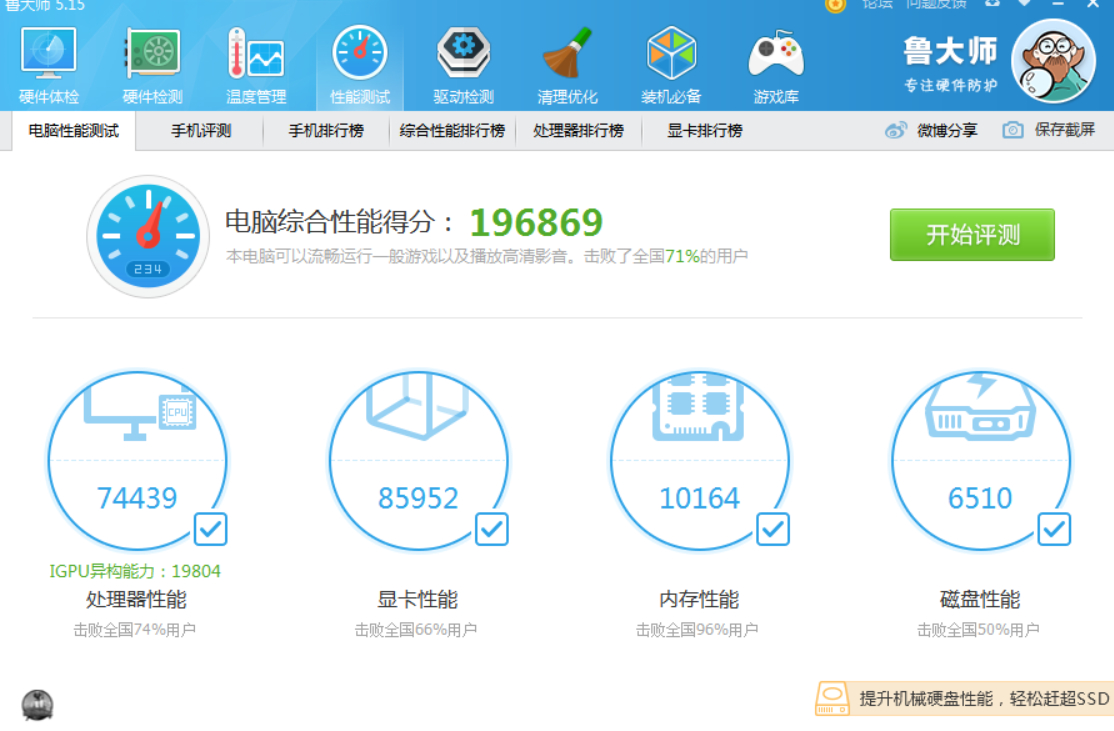
Task: Click the 显卡性能 label
Action: [418, 600]
